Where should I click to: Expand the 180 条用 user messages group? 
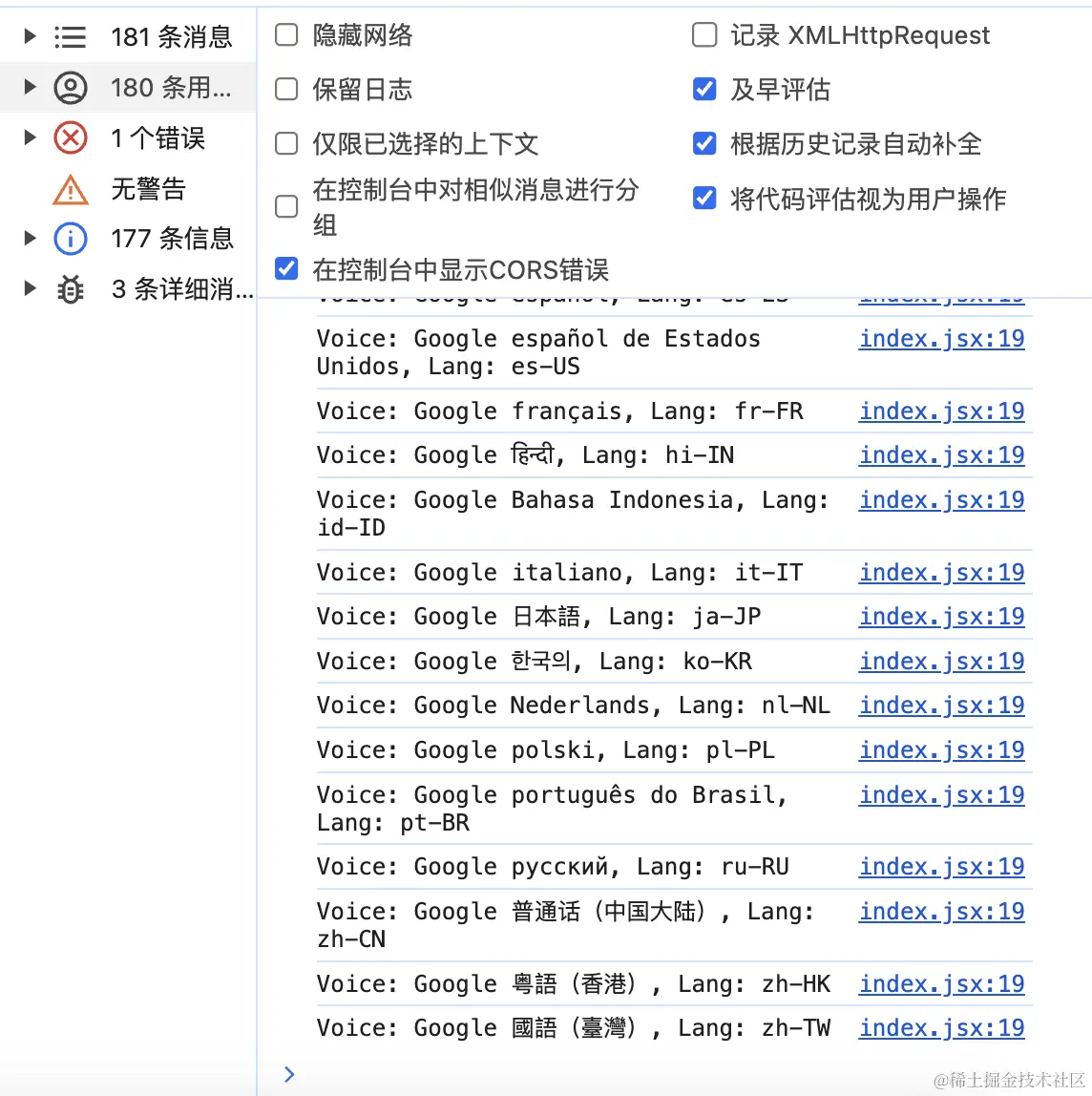(x=30, y=88)
